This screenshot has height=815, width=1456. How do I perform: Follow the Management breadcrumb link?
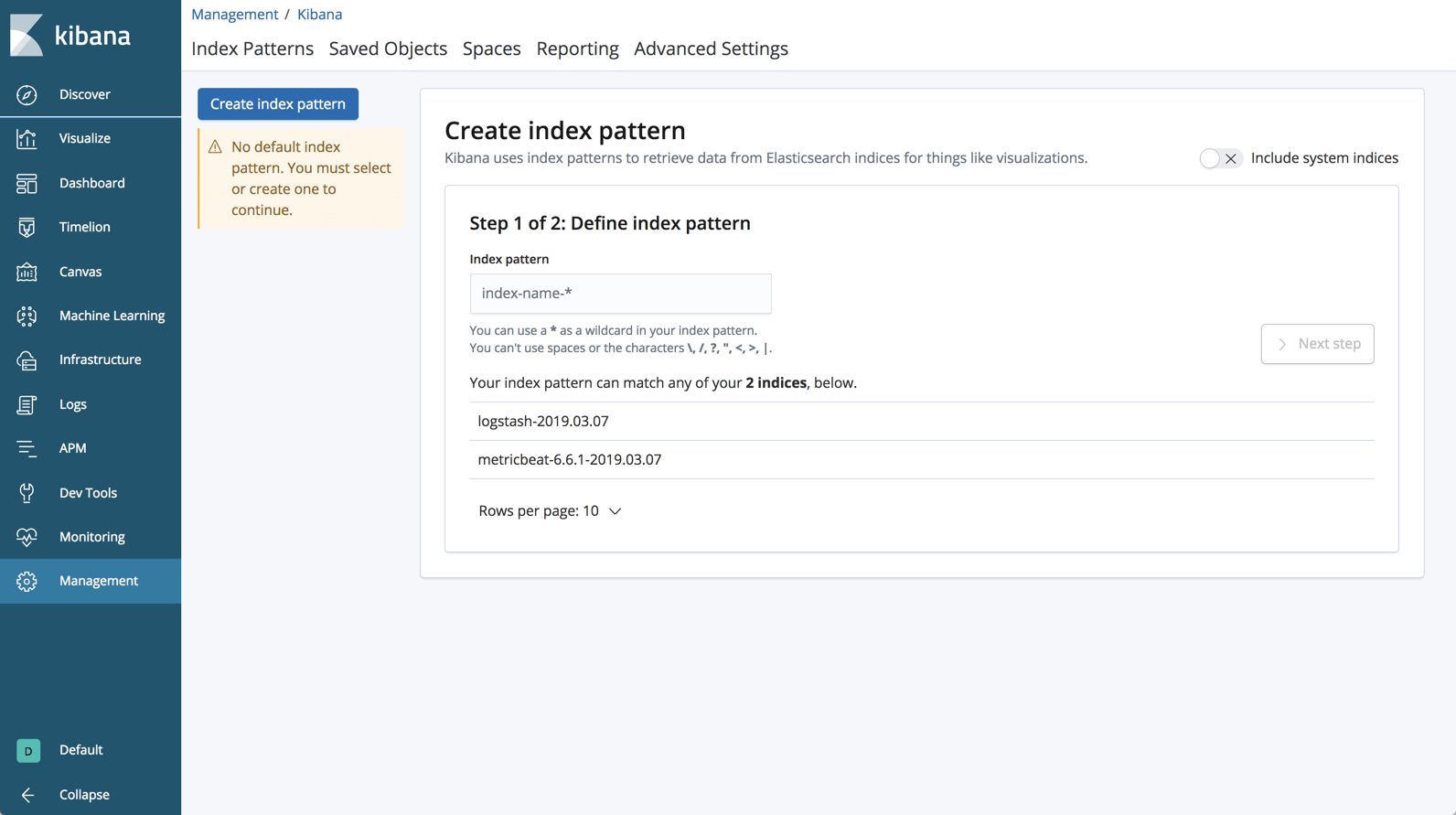point(235,14)
